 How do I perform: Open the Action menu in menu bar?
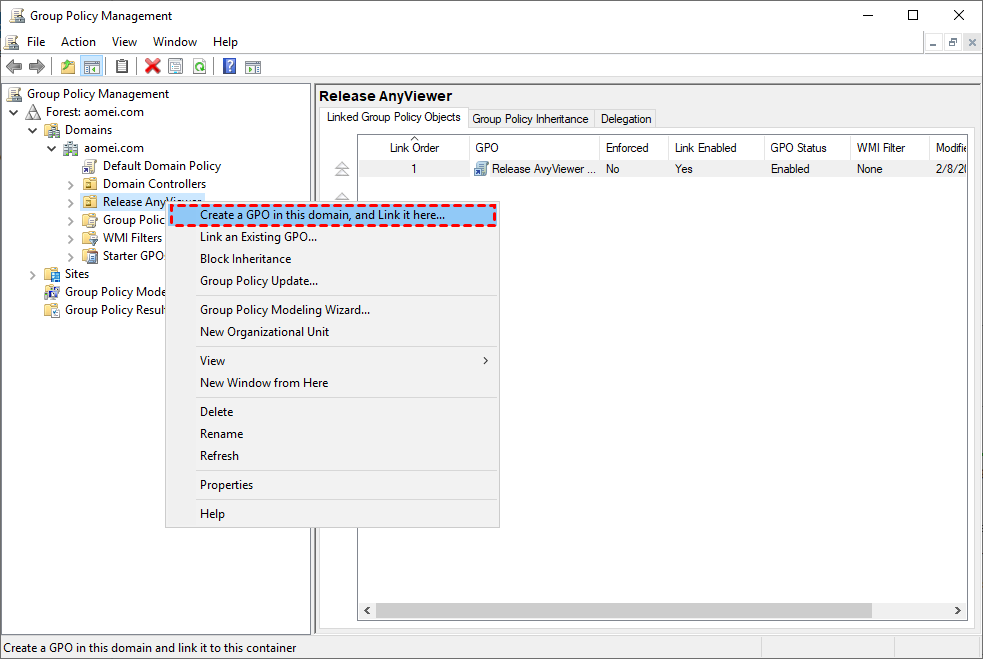78,42
